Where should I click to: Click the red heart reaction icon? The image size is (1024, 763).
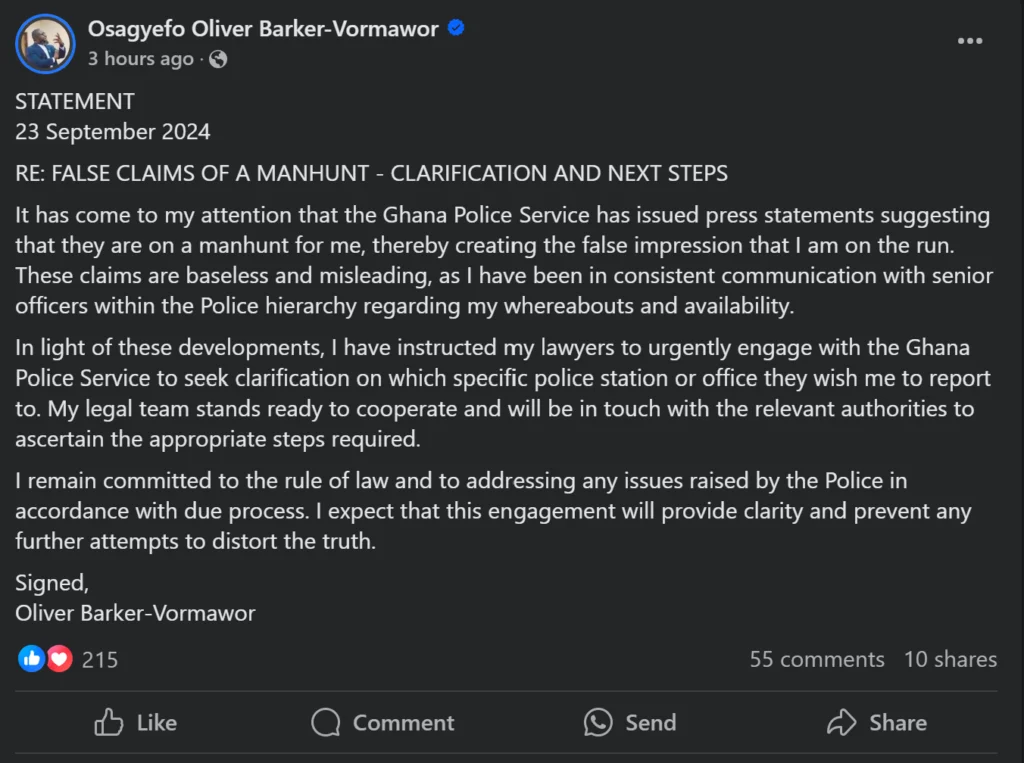[x=59, y=659]
